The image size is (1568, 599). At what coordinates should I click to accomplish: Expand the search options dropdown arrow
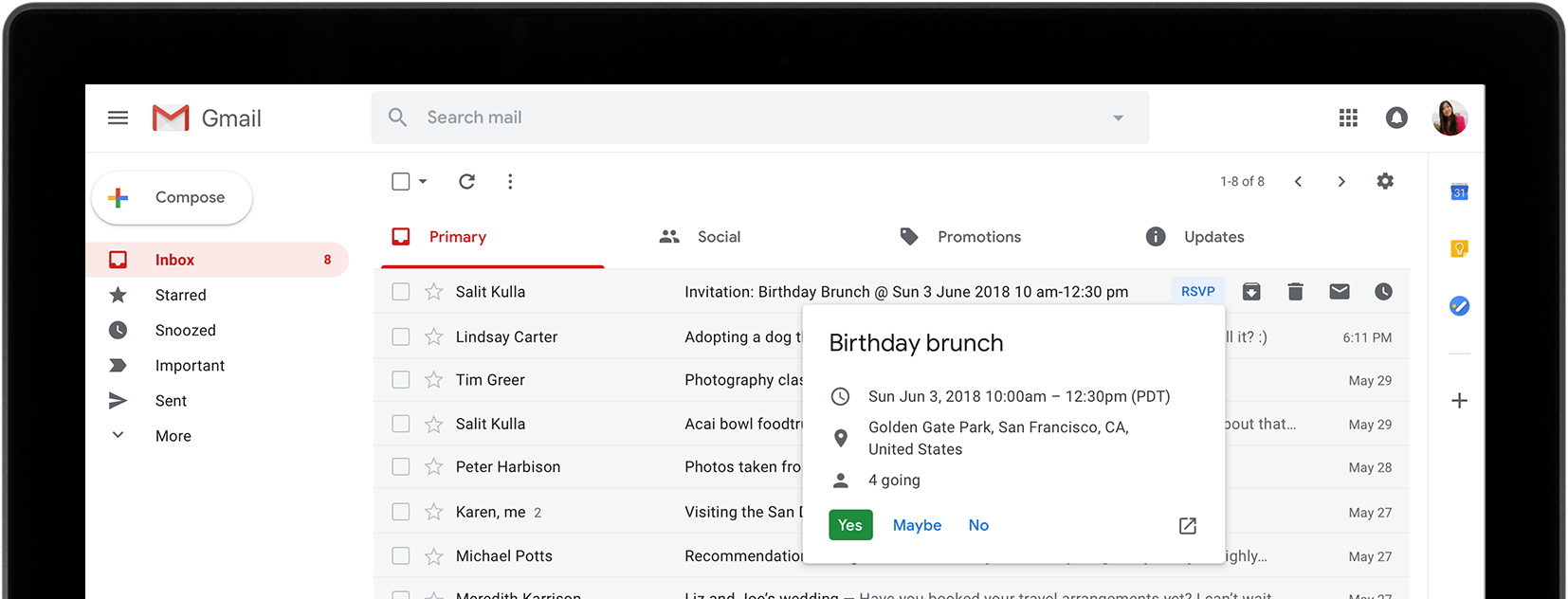click(1118, 118)
